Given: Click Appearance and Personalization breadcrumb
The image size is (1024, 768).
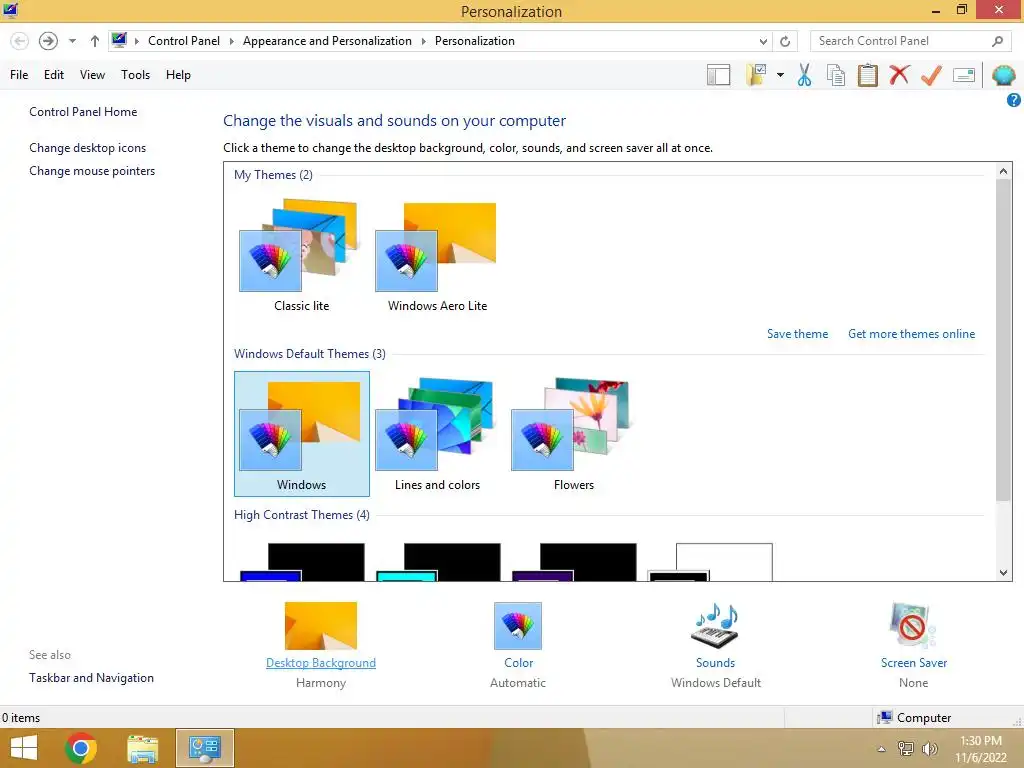Looking at the screenshot, I should (327, 41).
